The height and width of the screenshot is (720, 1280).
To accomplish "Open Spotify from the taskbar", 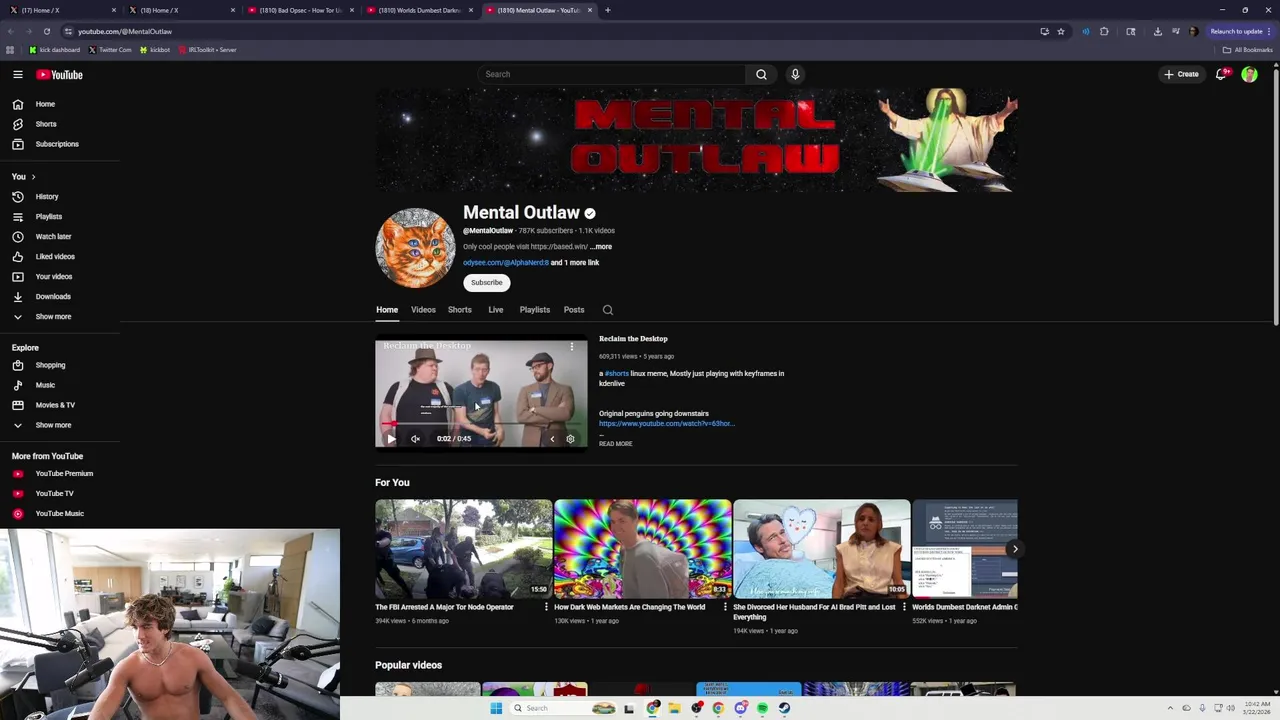I will 762,708.
